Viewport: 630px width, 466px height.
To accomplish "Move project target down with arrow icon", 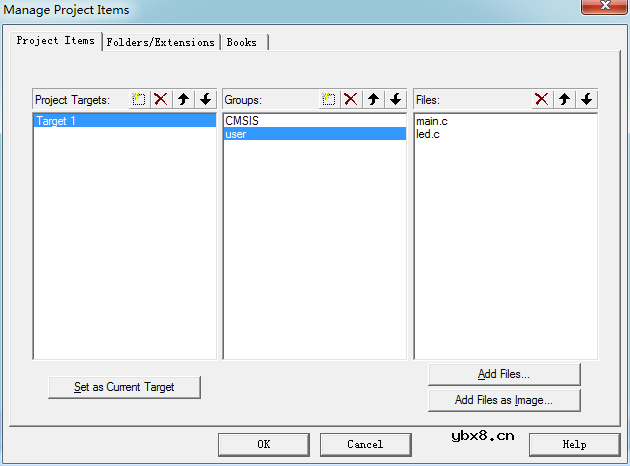I will [x=205, y=99].
